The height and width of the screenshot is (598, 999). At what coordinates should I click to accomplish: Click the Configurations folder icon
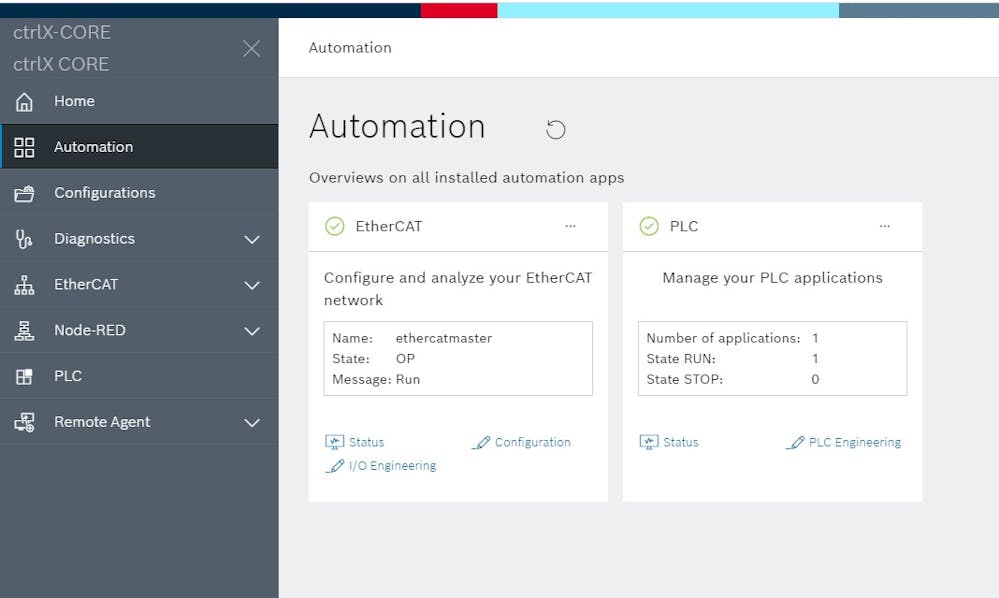click(x=24, y=193)
